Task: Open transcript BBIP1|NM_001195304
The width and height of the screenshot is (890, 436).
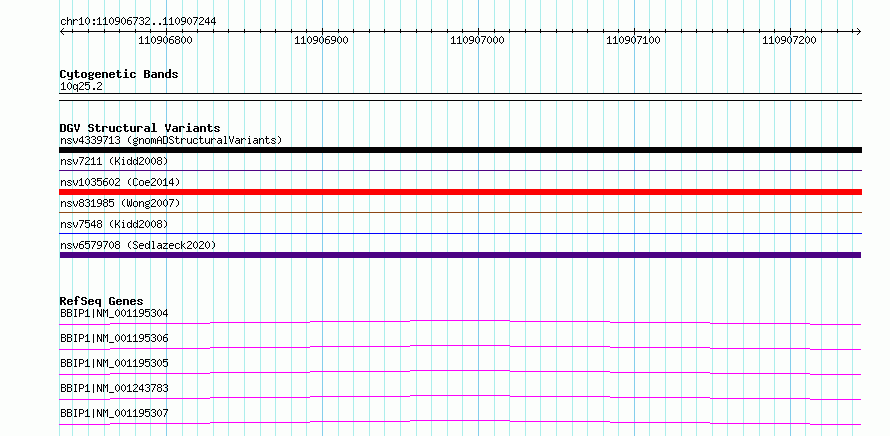Action: tap(114, 313)
